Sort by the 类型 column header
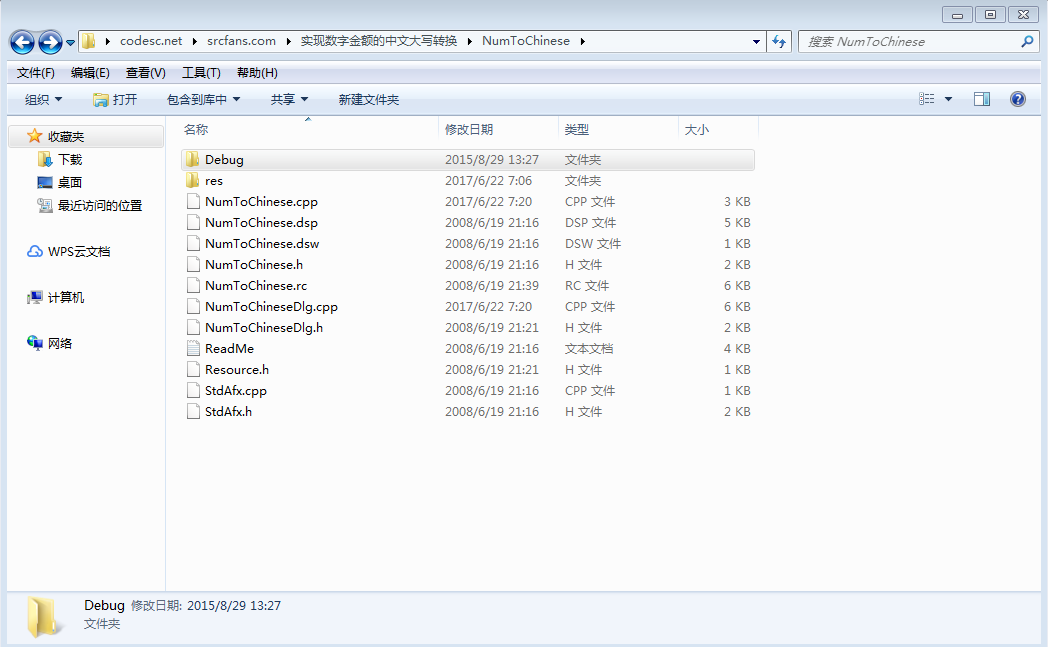This screenshot has width=1048, height=647. [577, 130]
